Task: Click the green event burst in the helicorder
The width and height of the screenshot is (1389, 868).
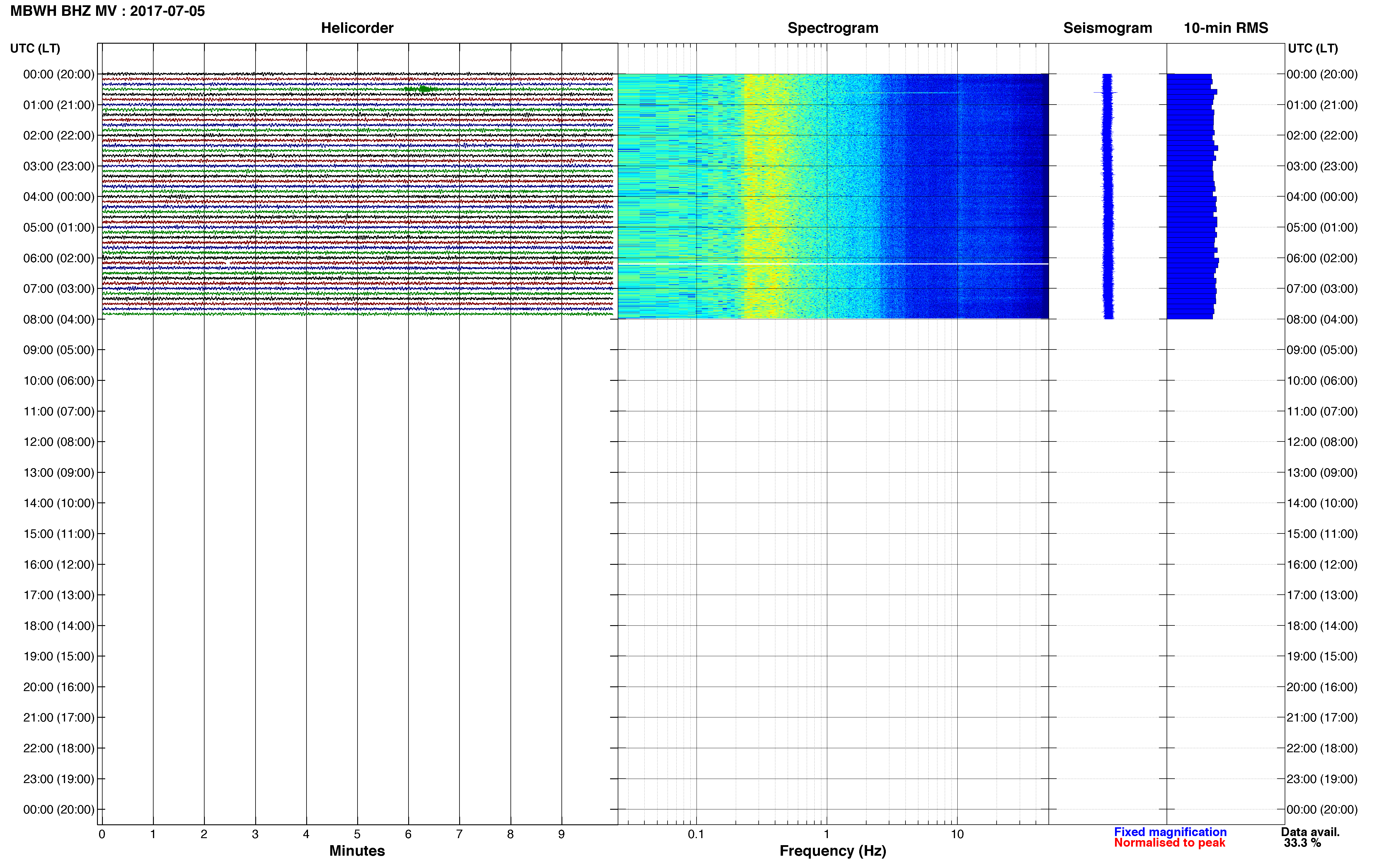Action: pos(423,89)
